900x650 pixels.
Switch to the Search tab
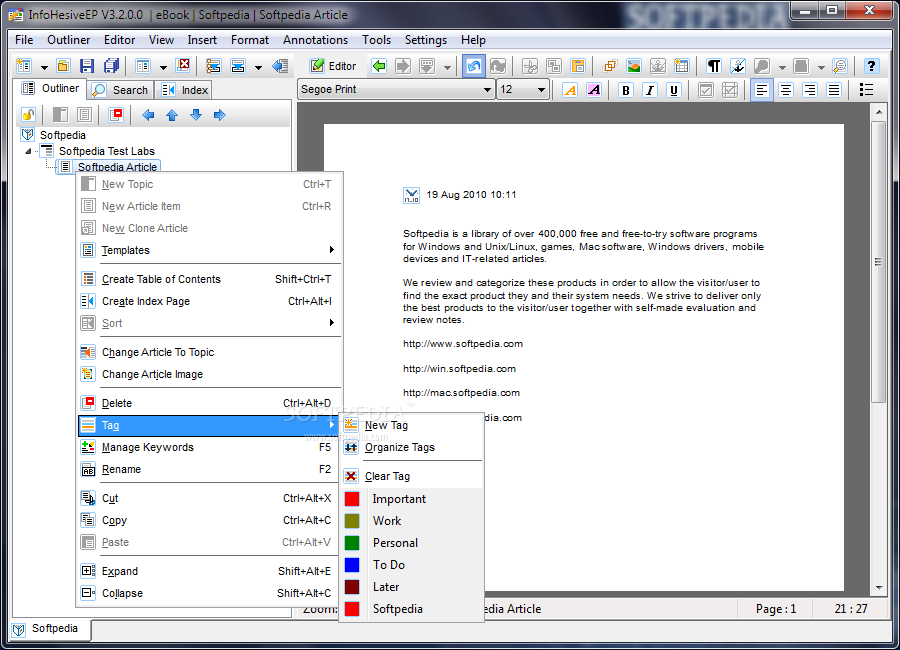click(121, 90)
